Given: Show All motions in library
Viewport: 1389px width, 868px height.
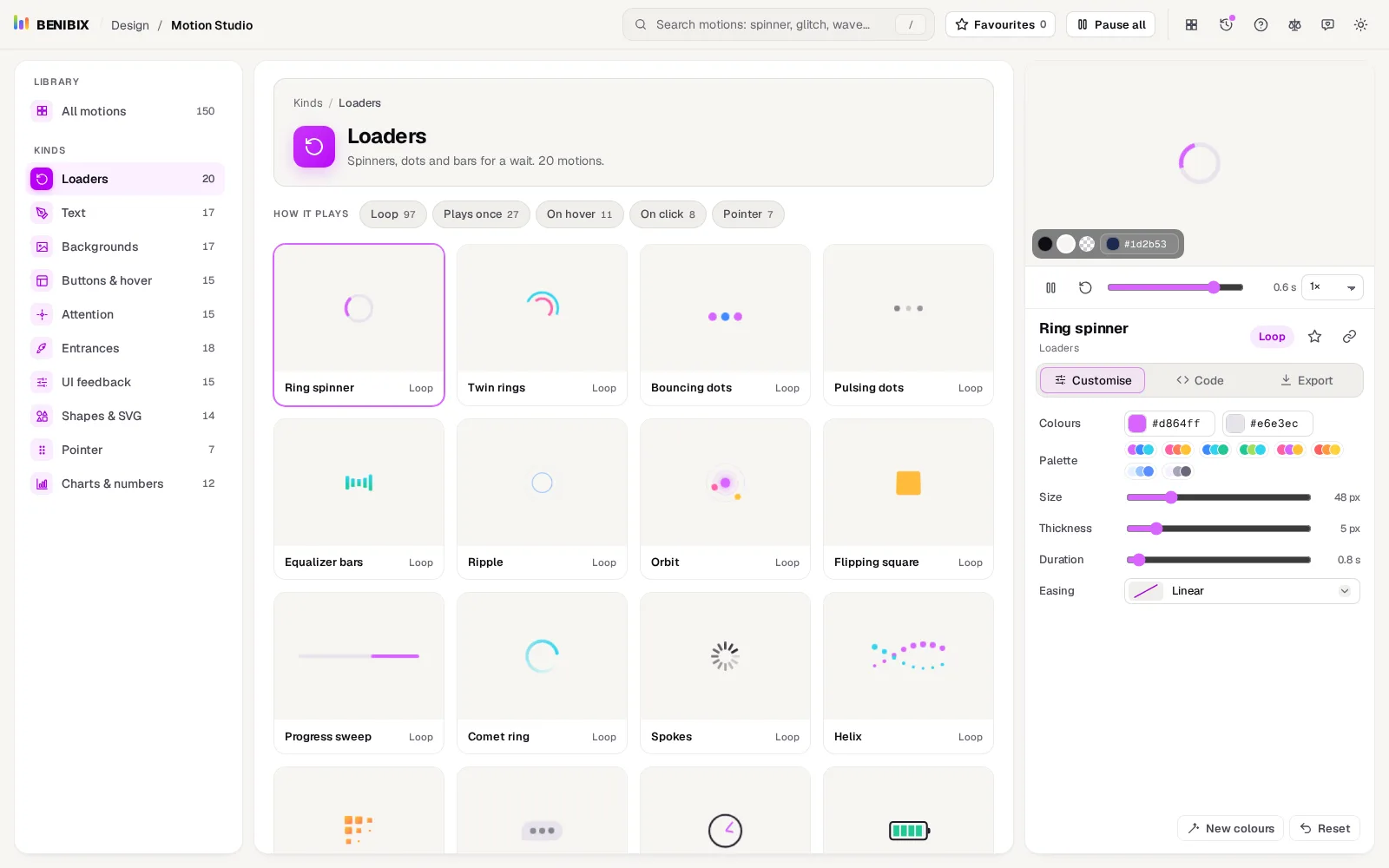Looking at the screenshot, I should 126,111.
